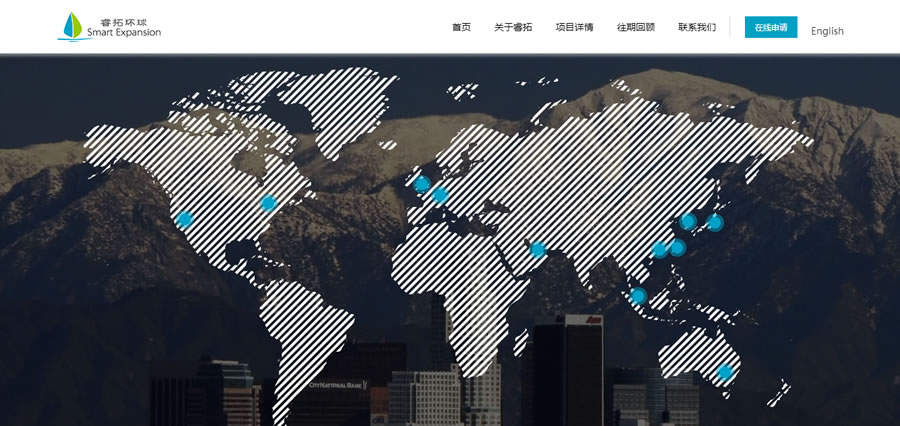Select 往期回顾 in the navigation bar
Viewport: 900px width, 426px height.
pyautogui.click(x=636, y=28)
